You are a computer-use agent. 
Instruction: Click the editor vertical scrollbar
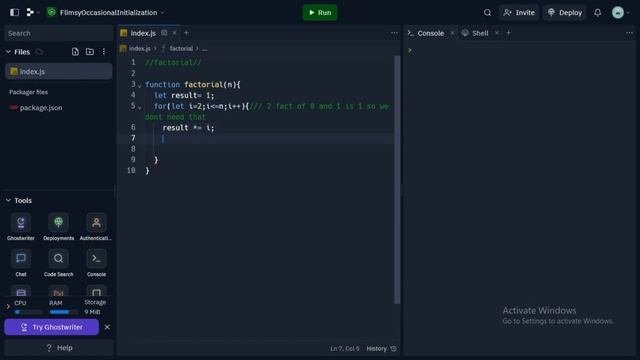pos(397,180)
